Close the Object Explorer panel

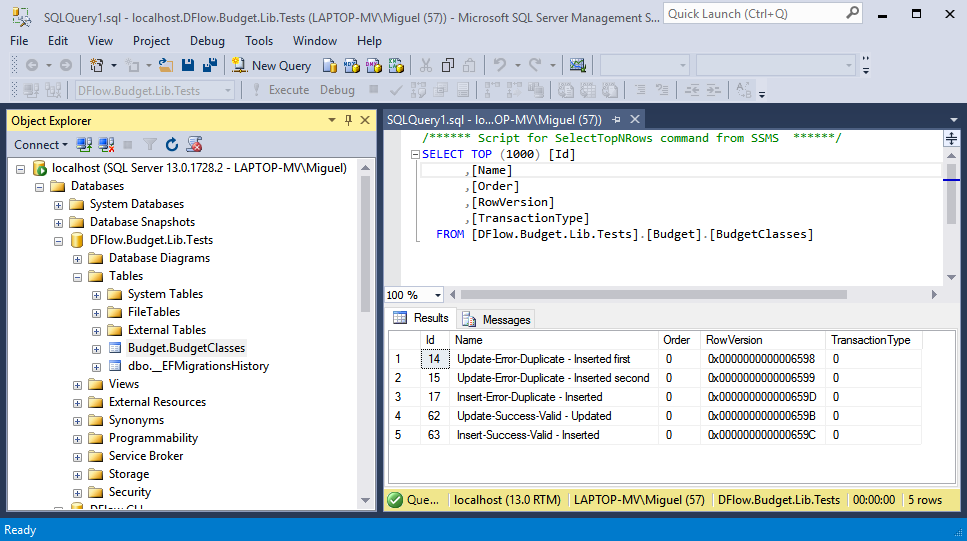[x=365, y=120]
